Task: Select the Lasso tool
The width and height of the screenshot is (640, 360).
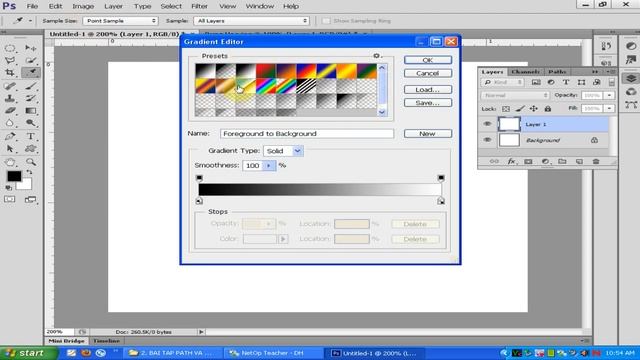Action: coord(10,60)
